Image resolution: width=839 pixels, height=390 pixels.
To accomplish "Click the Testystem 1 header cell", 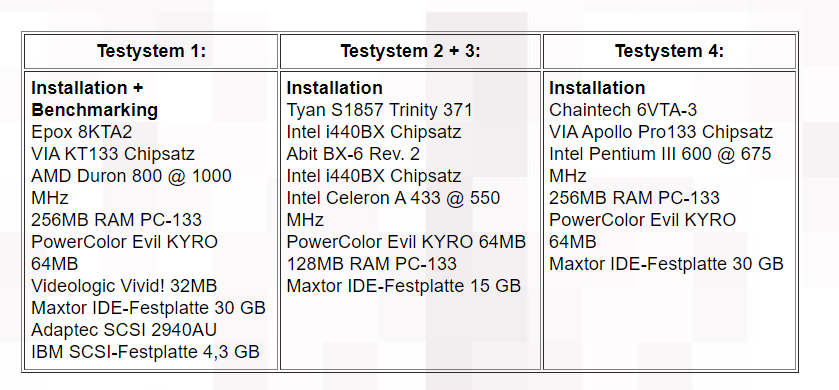I will [151, 51].
